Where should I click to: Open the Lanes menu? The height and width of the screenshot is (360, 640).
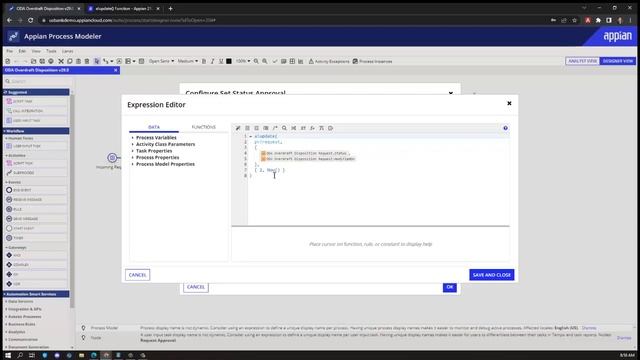[67, 51]
